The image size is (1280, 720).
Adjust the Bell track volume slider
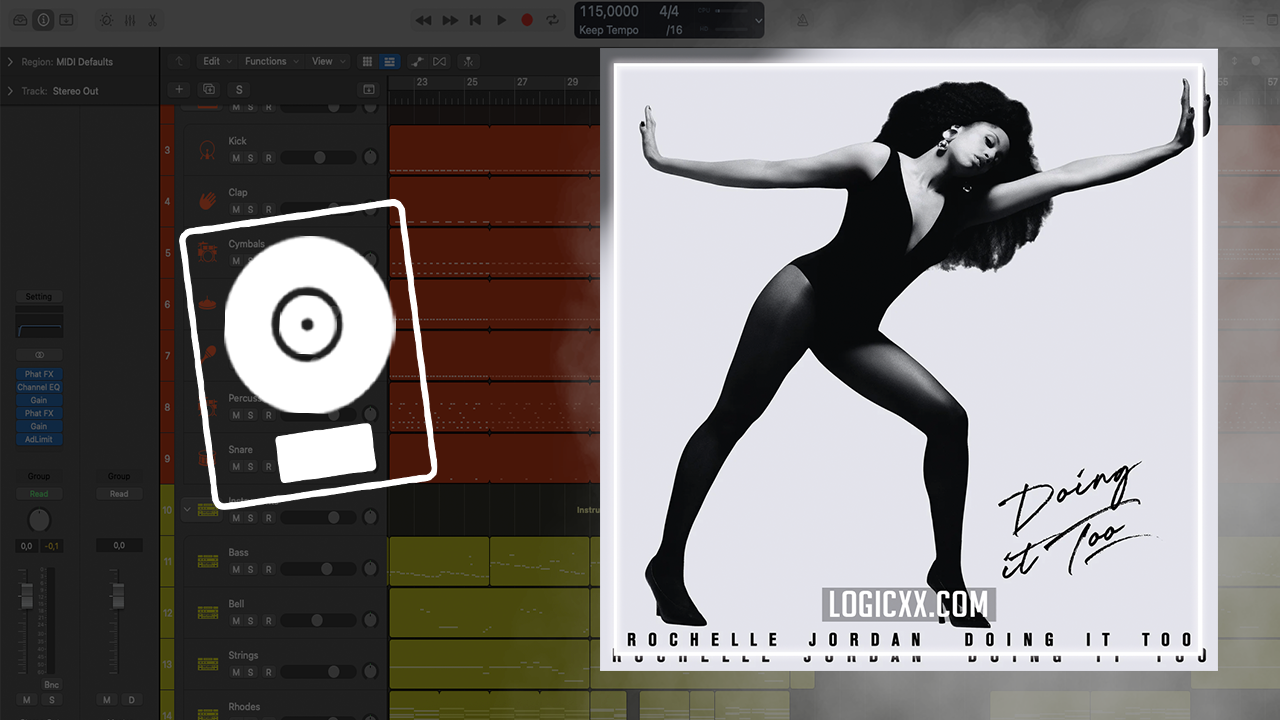(319, 621)
